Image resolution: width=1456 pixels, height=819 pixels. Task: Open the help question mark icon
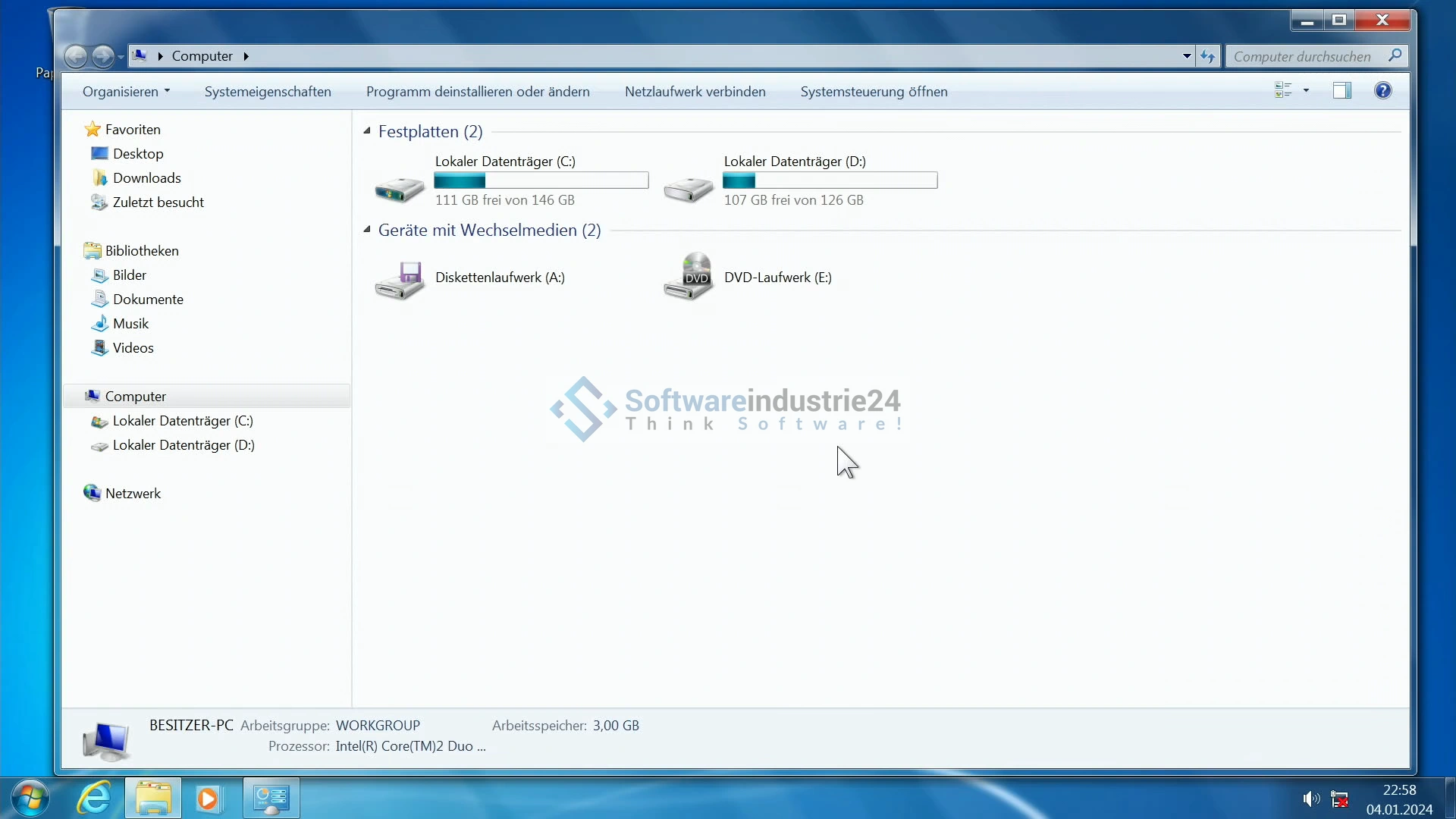(1382, 91)
